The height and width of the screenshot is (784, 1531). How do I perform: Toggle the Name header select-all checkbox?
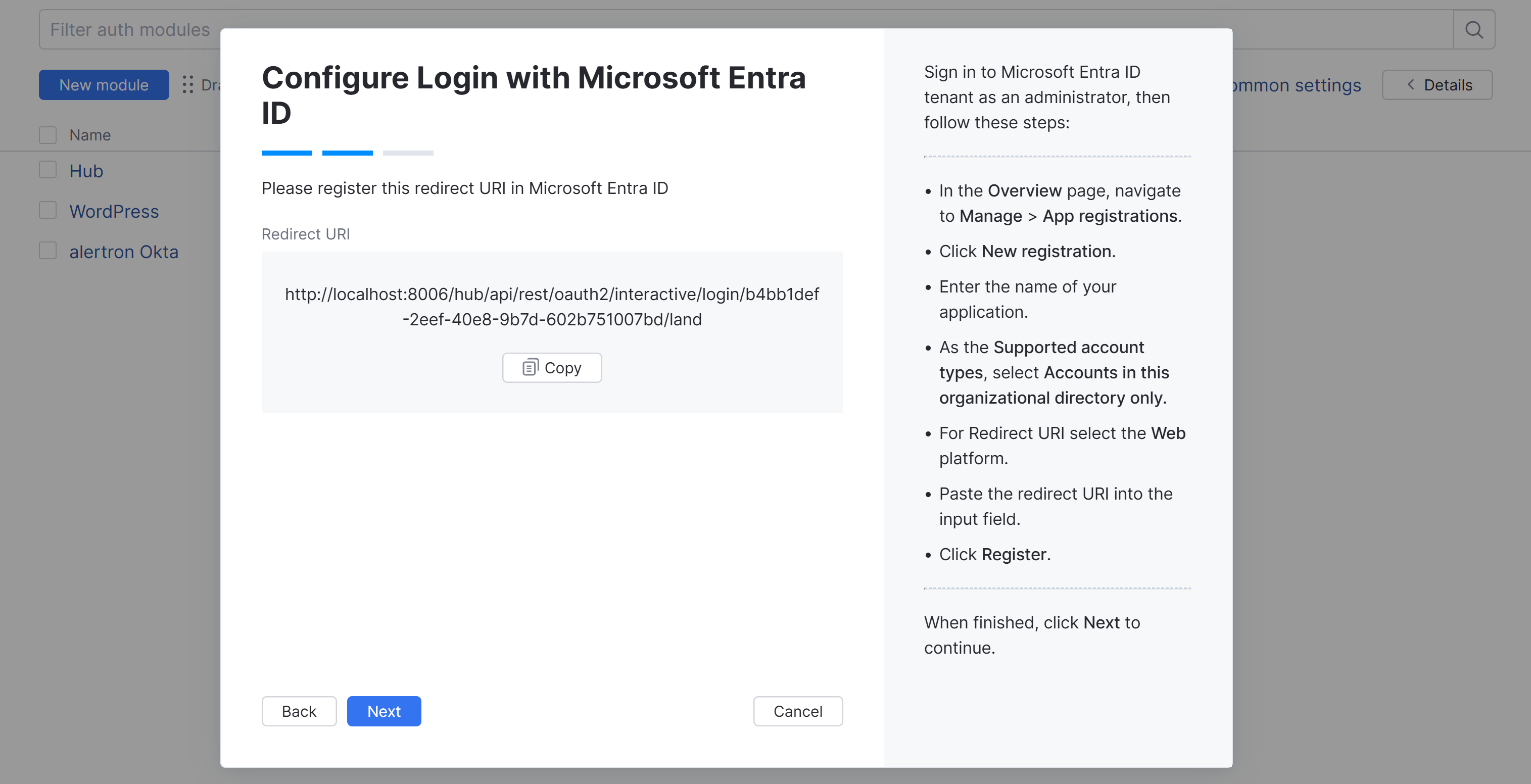[x=47, y=135]
